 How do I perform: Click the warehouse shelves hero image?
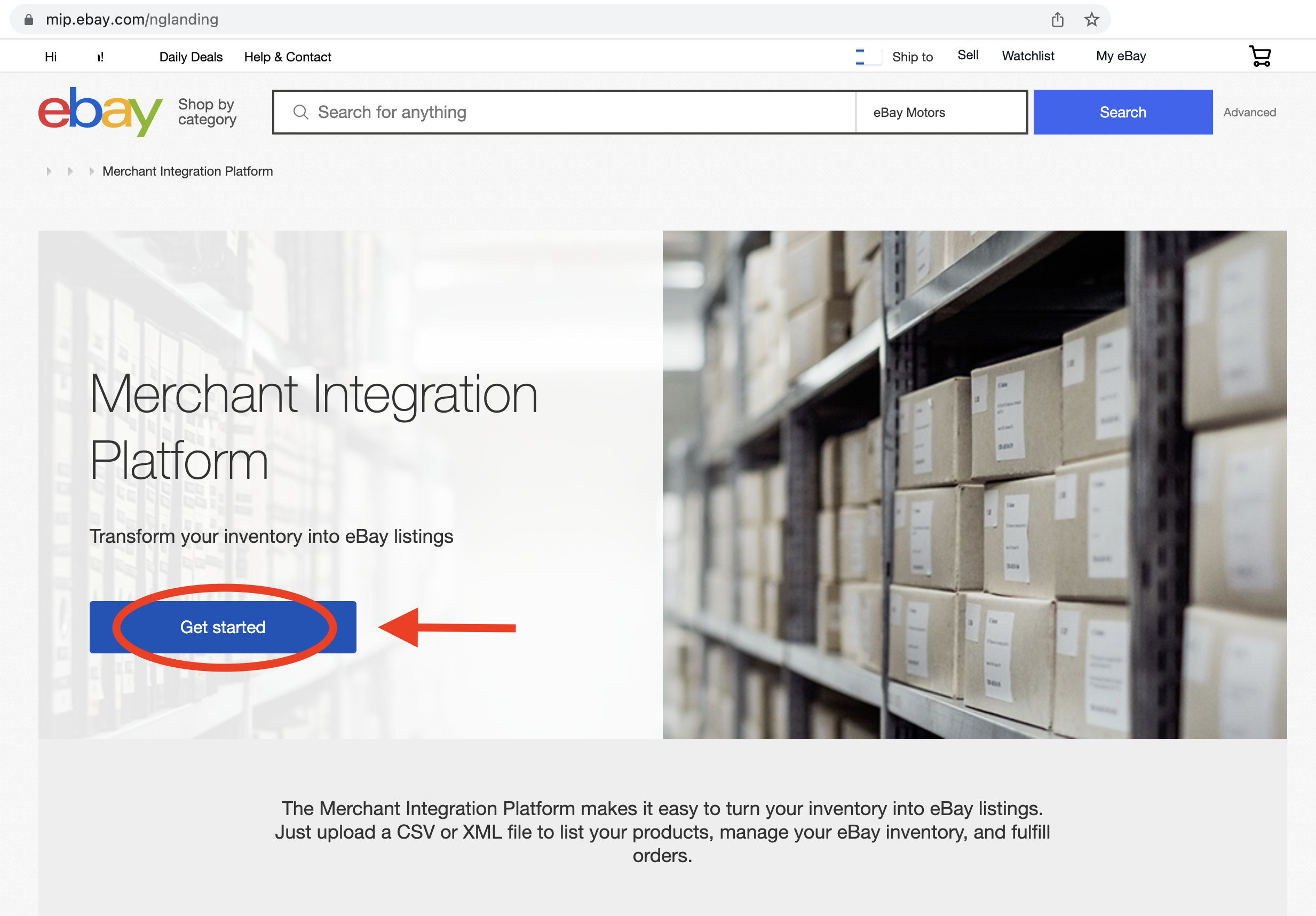click(x=974, y=484)
